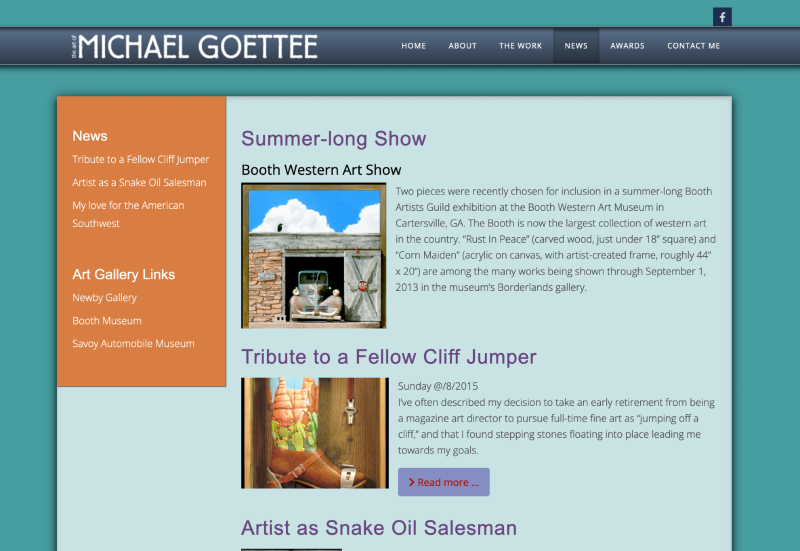This screenshot has width=800, height=551.
Task: Visit the Newby Gallery link
Action: (x=104, y=298)
